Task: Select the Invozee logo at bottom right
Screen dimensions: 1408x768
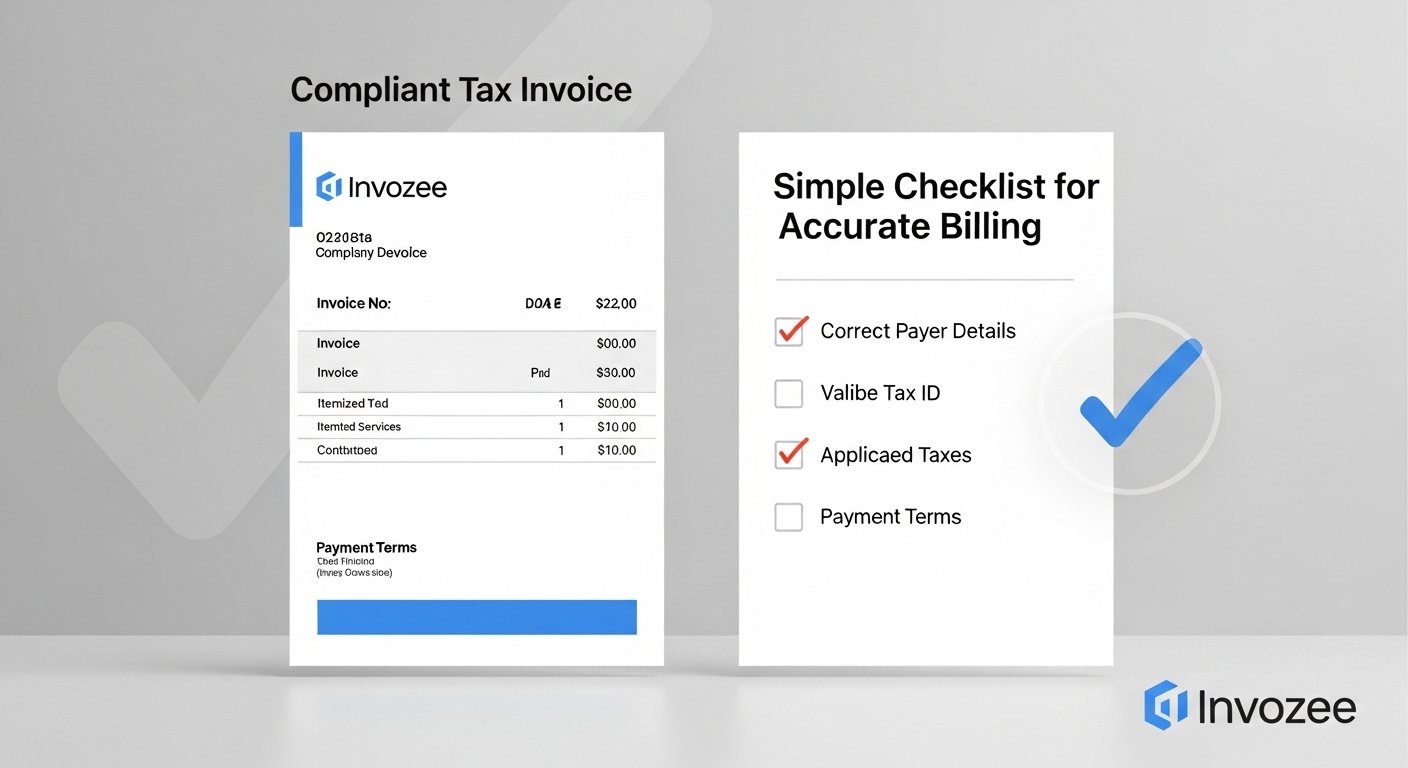Action: click(x=1250, y=707)
